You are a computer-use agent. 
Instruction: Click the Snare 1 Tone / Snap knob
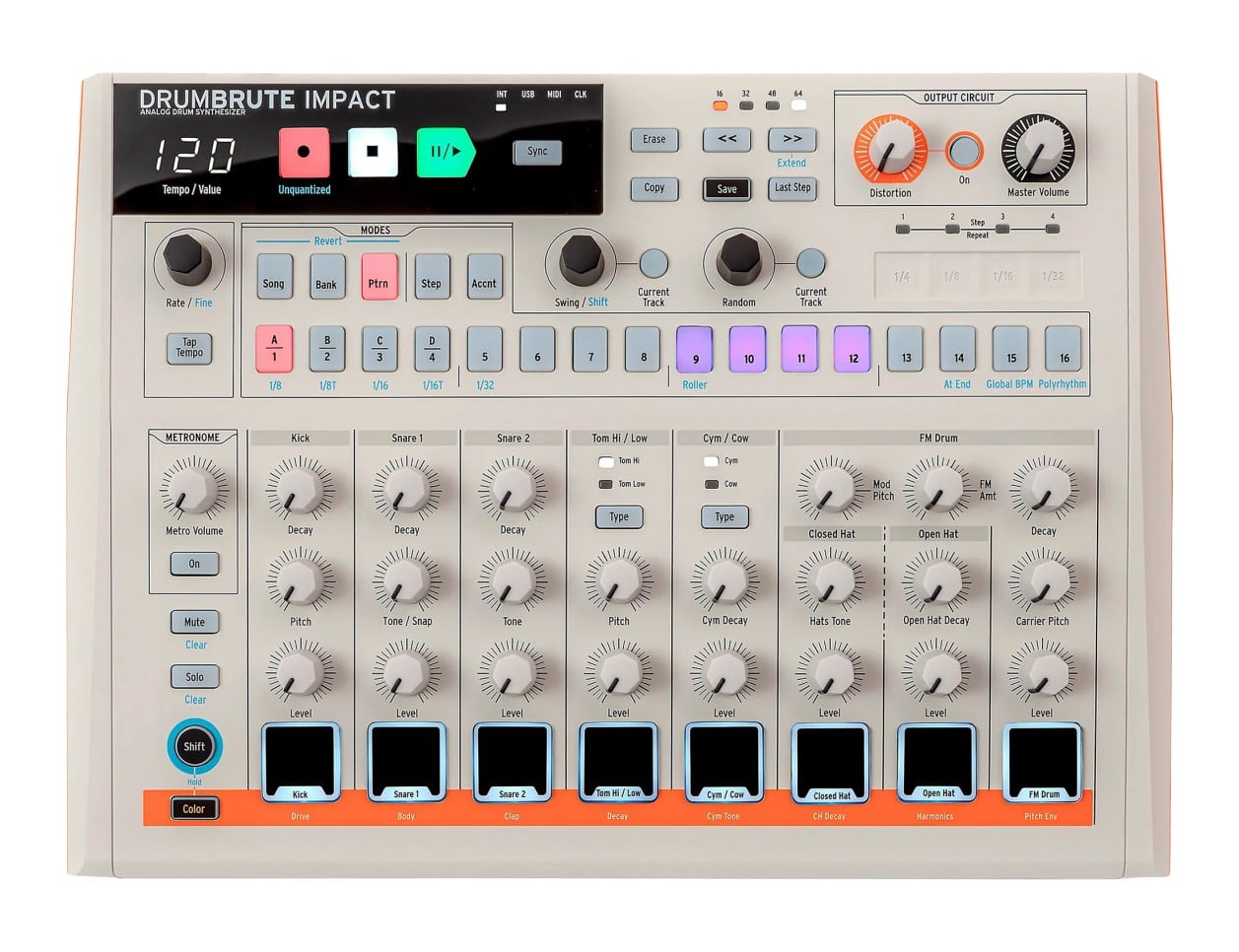pos(406,579)
